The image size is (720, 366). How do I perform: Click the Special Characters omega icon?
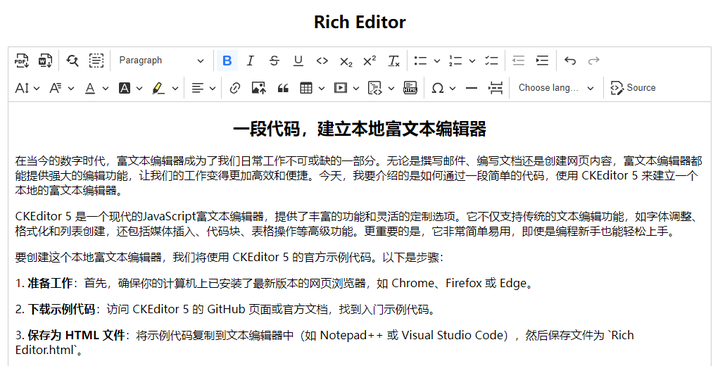point(438,88)
